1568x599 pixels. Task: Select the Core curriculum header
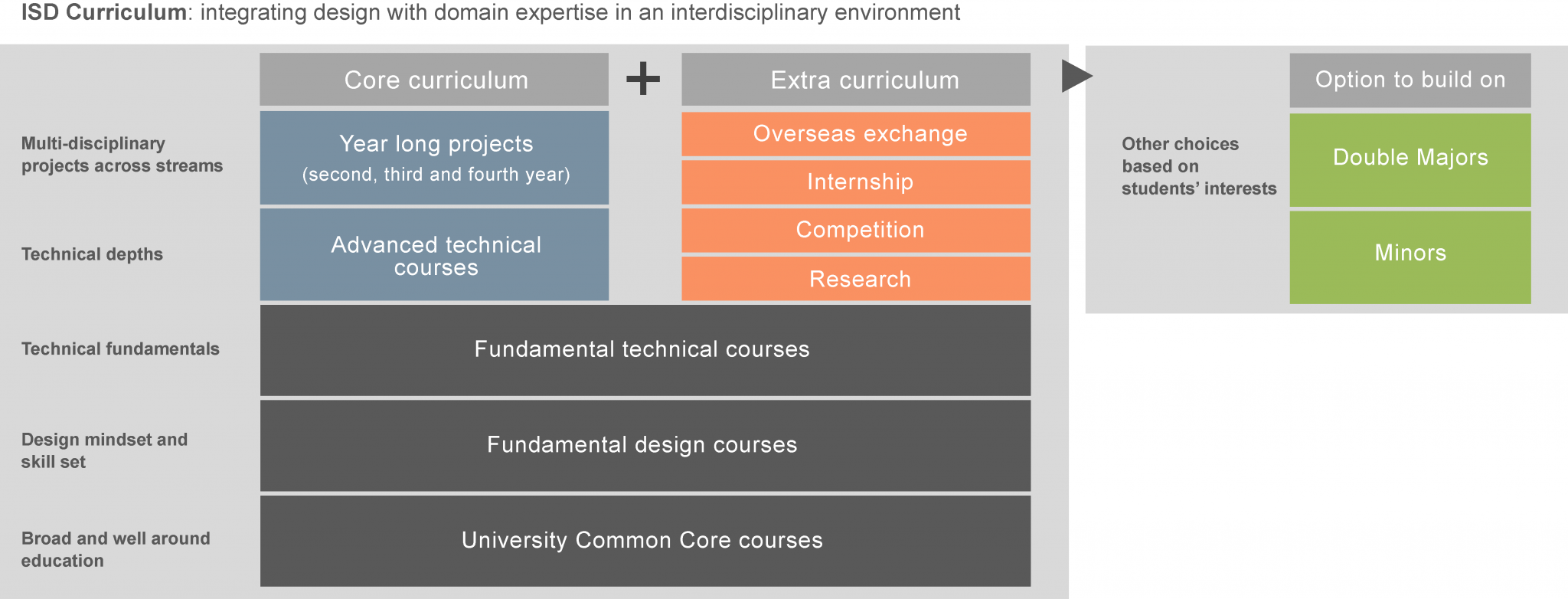[434, 80]
